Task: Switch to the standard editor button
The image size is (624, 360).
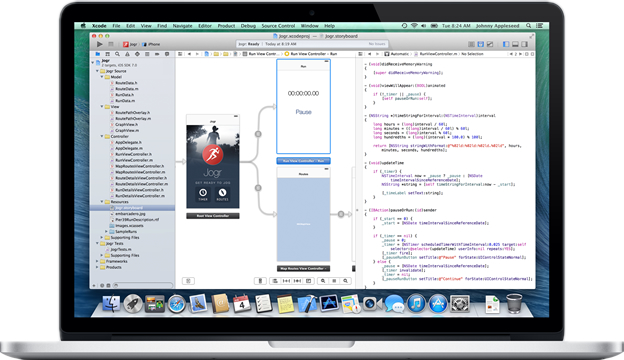Action: tap(472, 44)
